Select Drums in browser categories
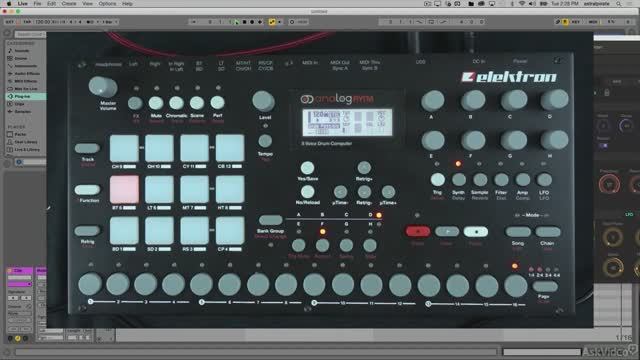Viewport: 640px width, 360px height. coord(21,58)
